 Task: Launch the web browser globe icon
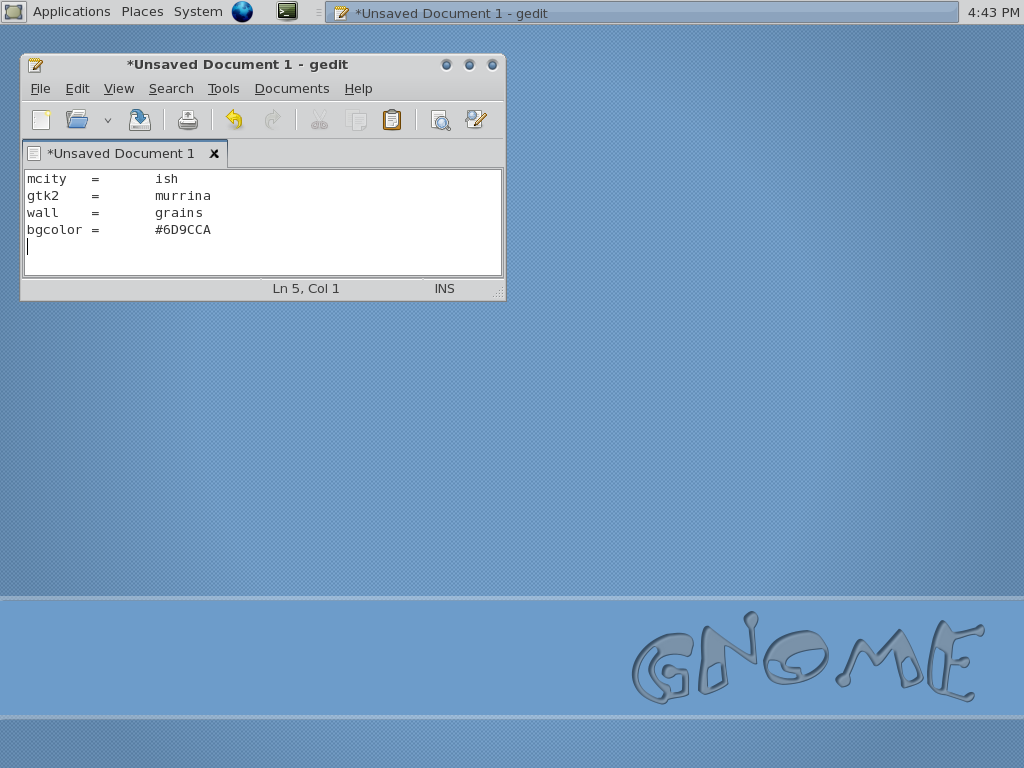point(242,12)
